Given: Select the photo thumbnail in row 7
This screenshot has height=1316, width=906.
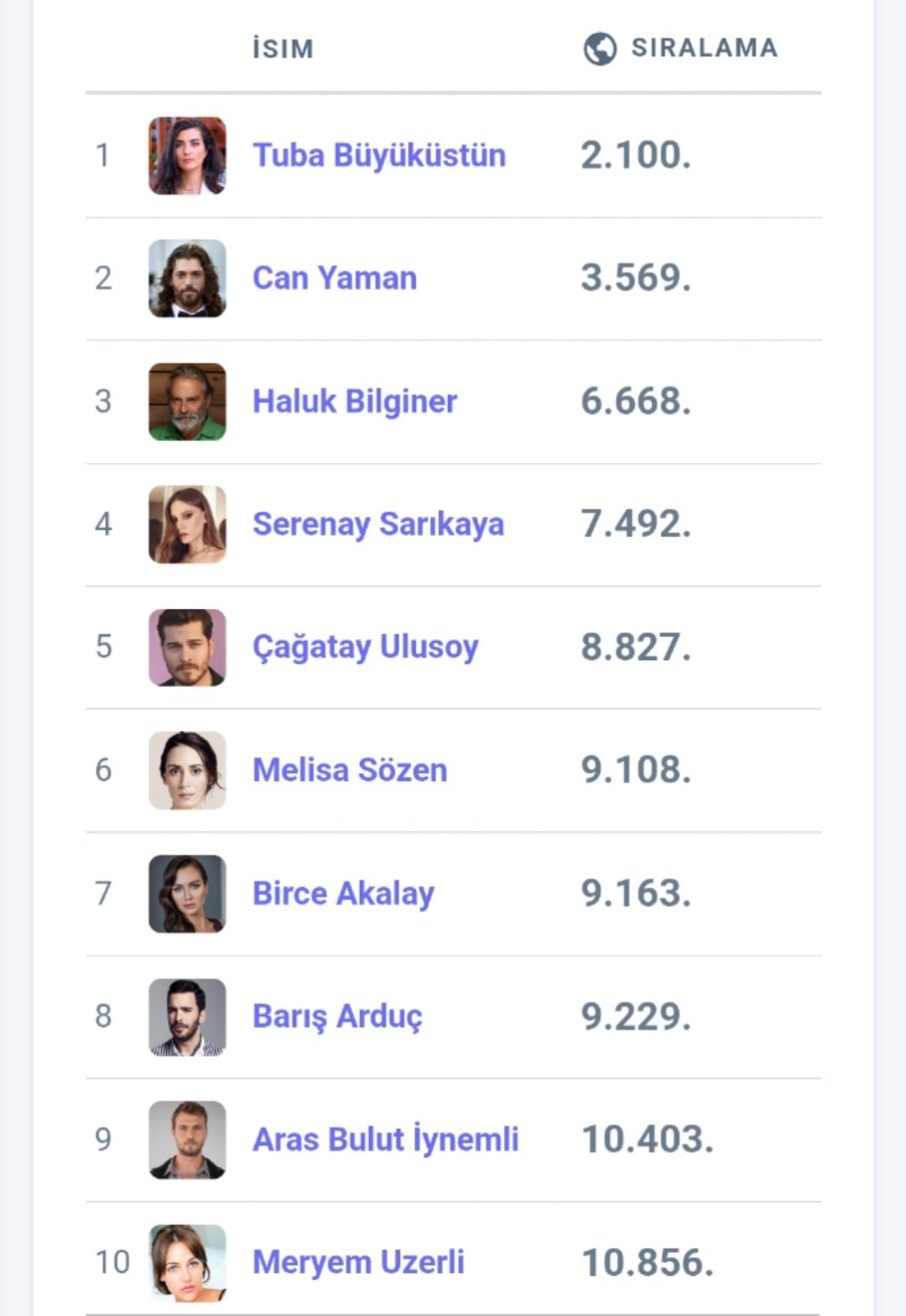Looking at the screenshot, I should coord(187,893).
